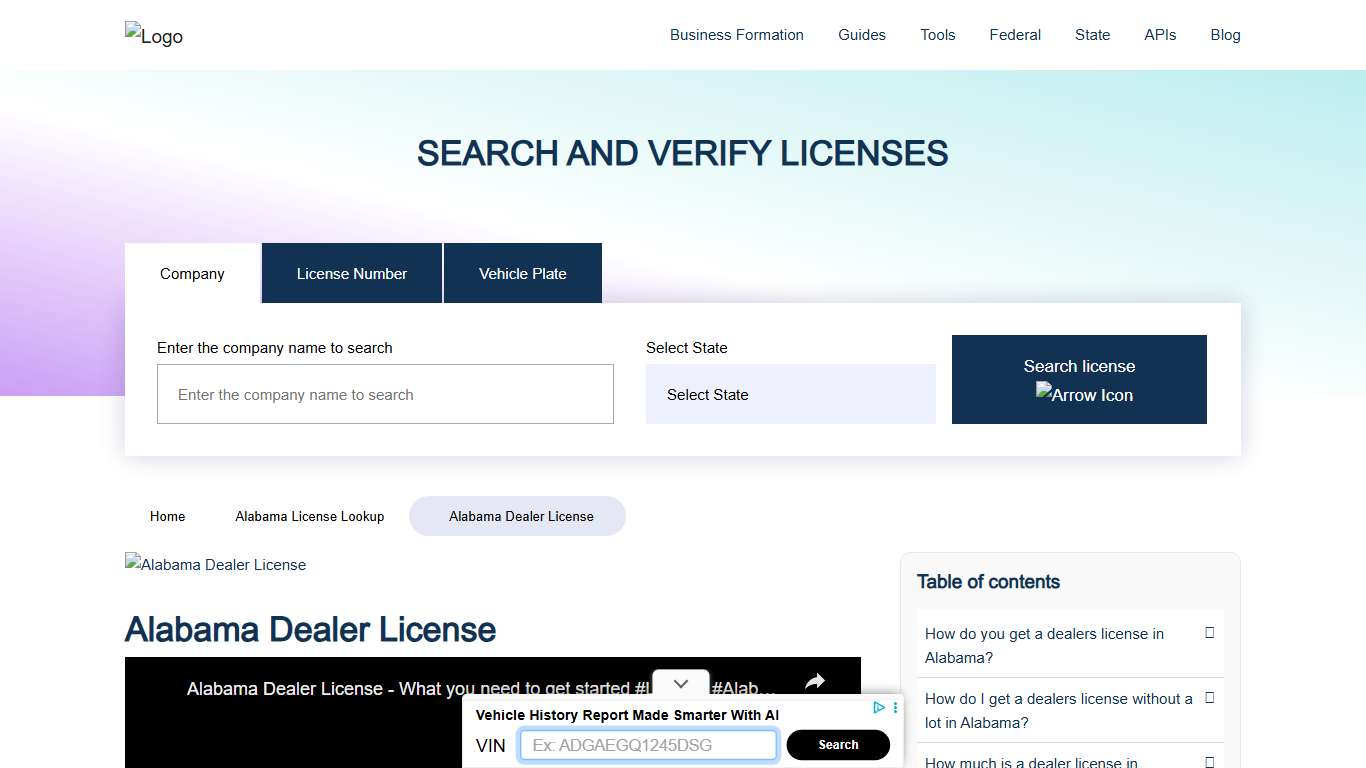1366x768 pixels.
Task: Switch to the License Number tab
Action: coord(351,272)
